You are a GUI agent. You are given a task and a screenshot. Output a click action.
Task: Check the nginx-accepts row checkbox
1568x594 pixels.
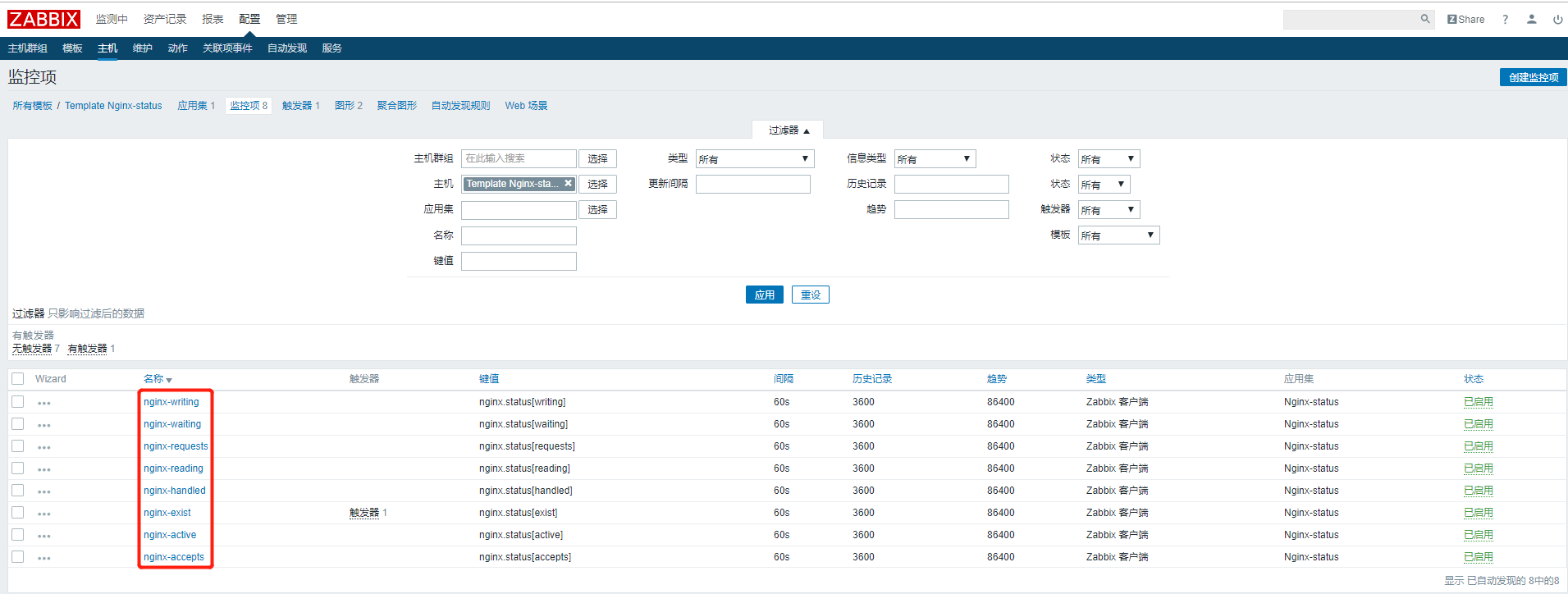18,557
